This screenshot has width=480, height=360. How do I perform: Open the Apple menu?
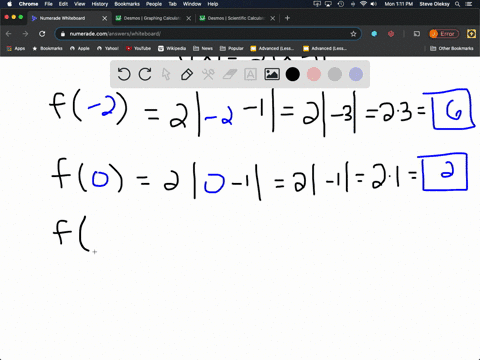(x=9, y=4)
